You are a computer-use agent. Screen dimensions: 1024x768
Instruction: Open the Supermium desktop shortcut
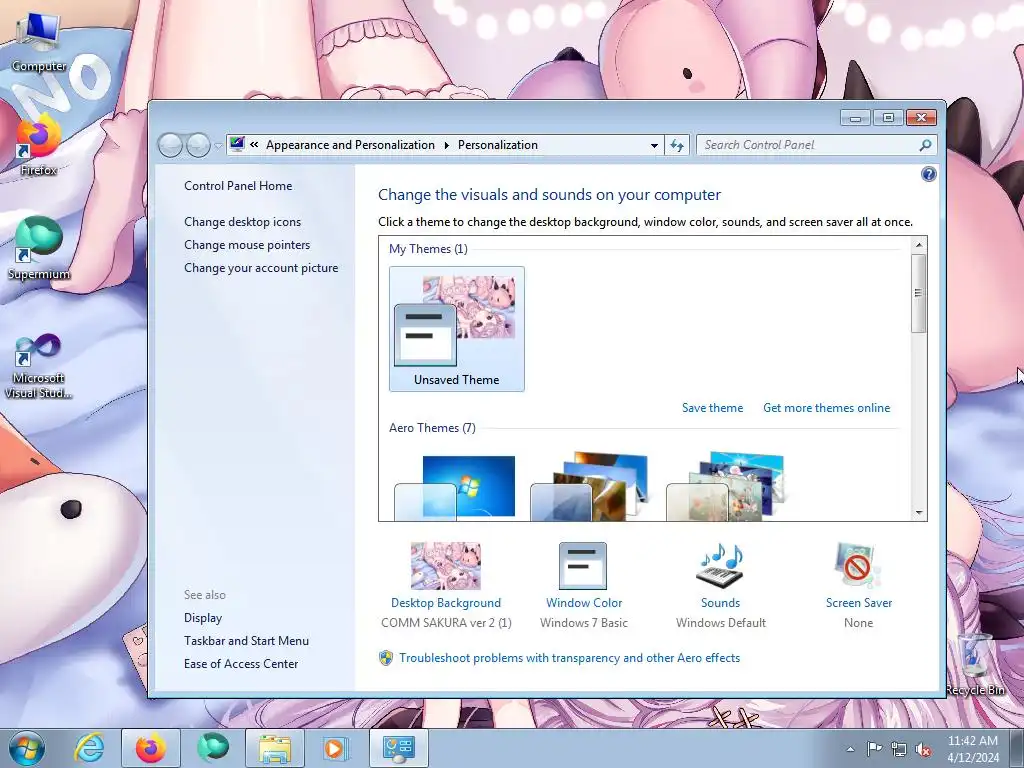[38, 249]
